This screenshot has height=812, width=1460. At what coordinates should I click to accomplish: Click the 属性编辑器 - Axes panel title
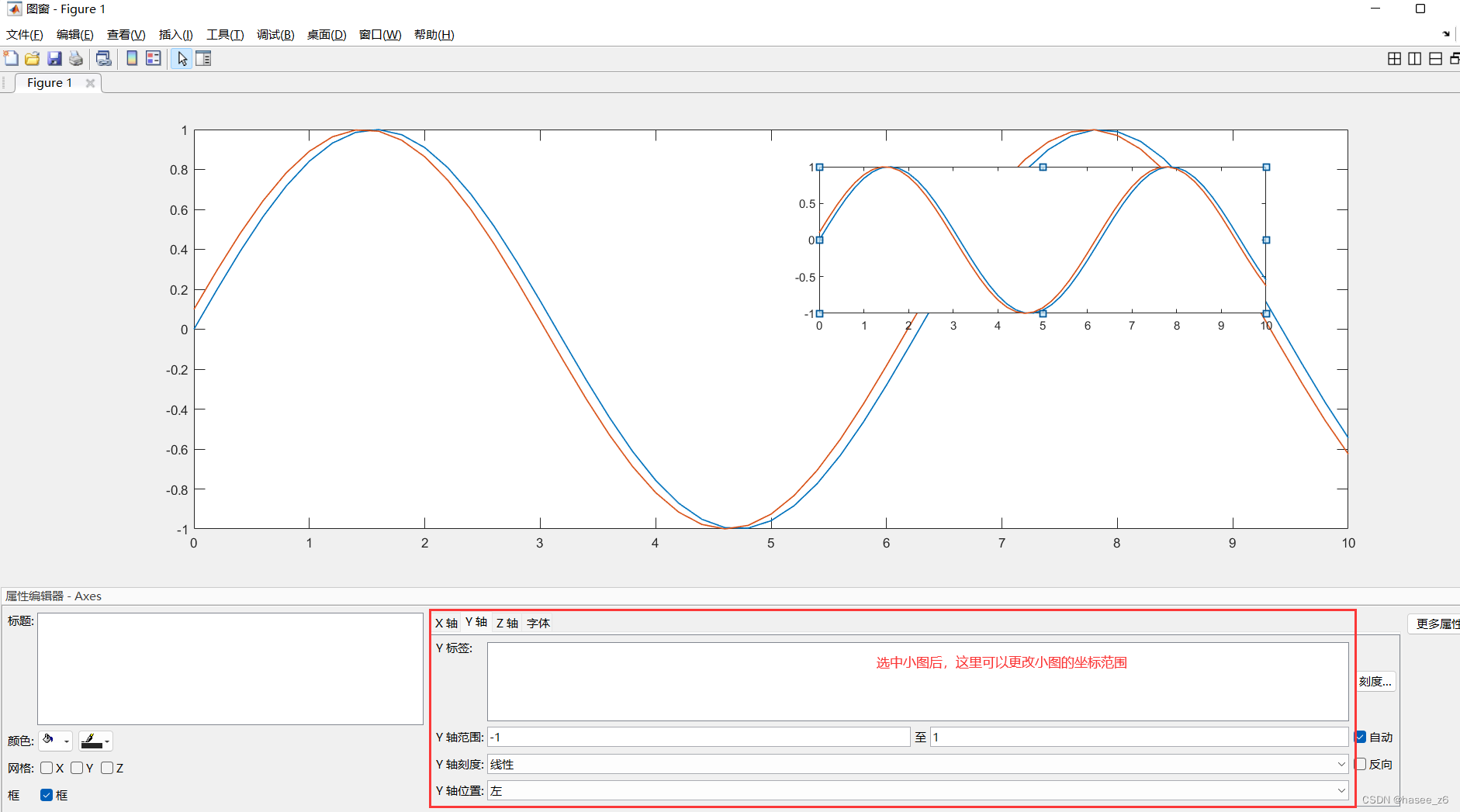pos(54,596)
